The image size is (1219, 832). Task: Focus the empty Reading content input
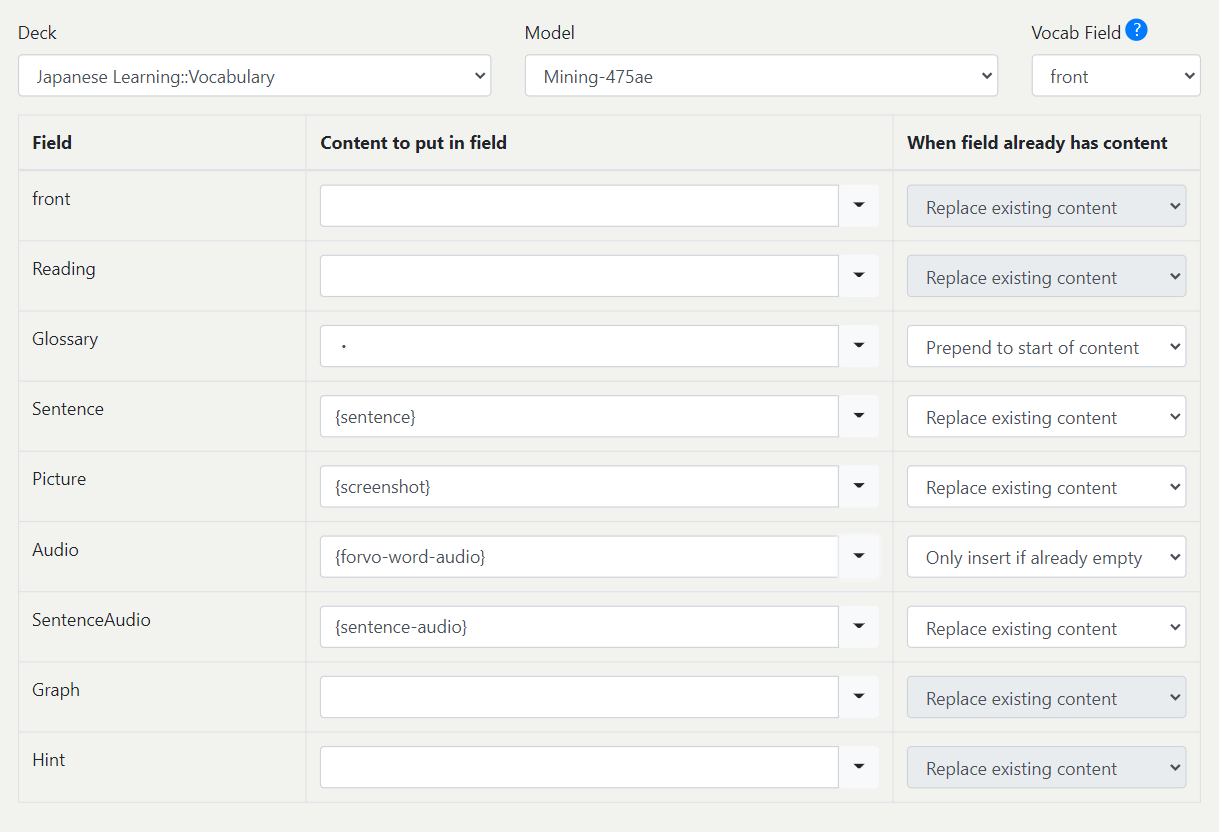[x=579, y=276]
